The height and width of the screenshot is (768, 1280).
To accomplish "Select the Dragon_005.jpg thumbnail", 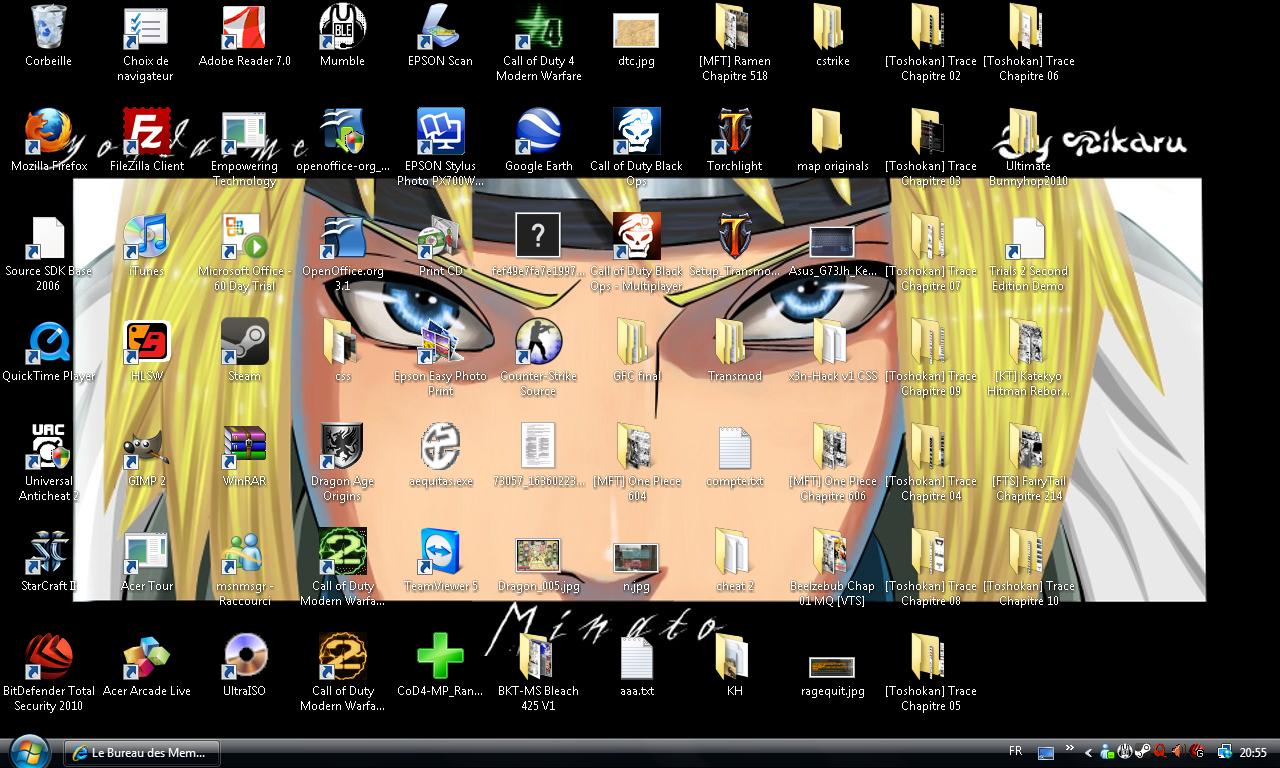I will click(x=538, y=555).
